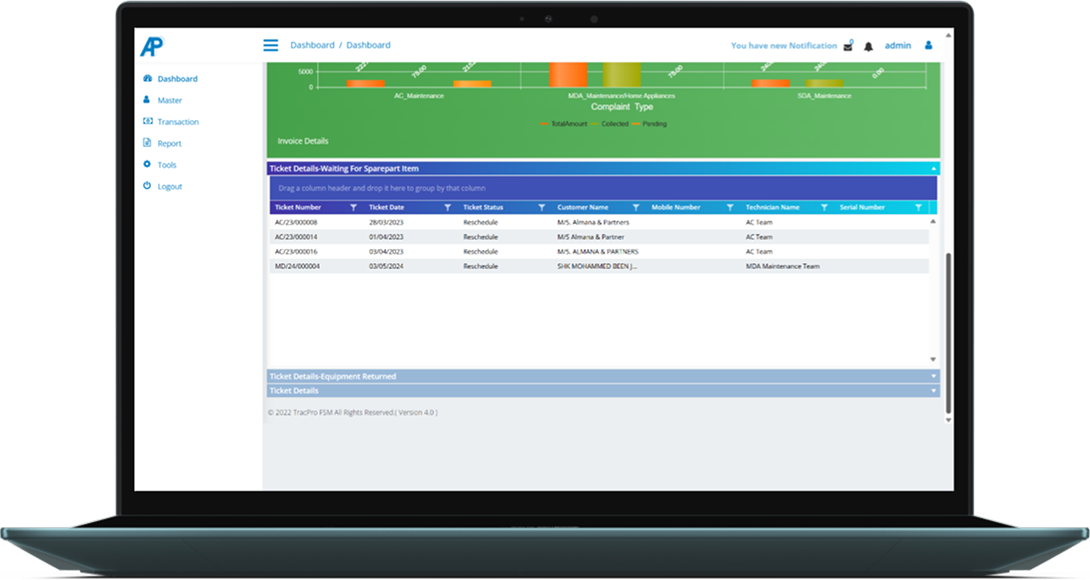
Task: Click the ticket grid scroll down arrow
Action: tap(933, 359)
